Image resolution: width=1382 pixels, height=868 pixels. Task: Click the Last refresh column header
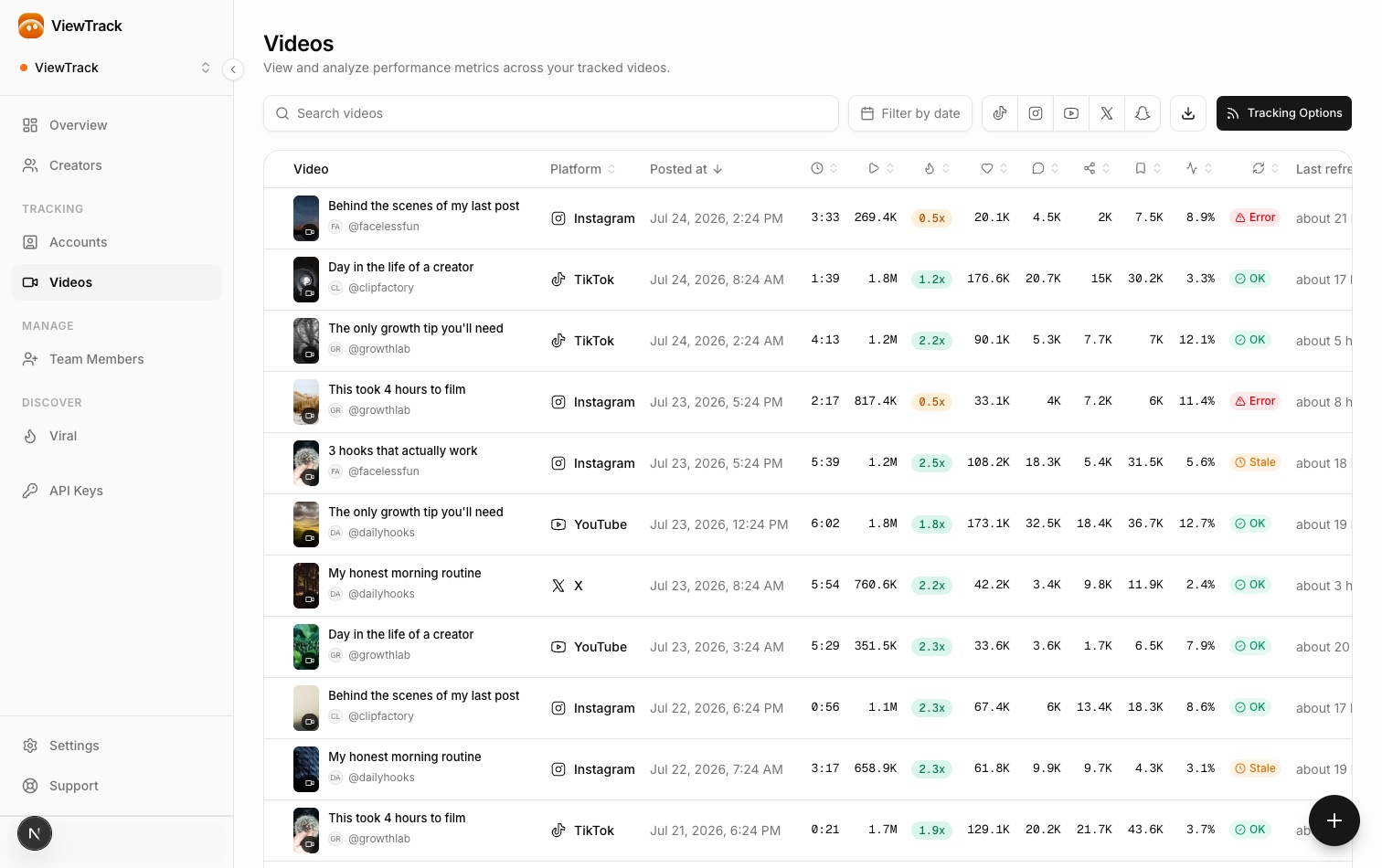[1324, 169]
